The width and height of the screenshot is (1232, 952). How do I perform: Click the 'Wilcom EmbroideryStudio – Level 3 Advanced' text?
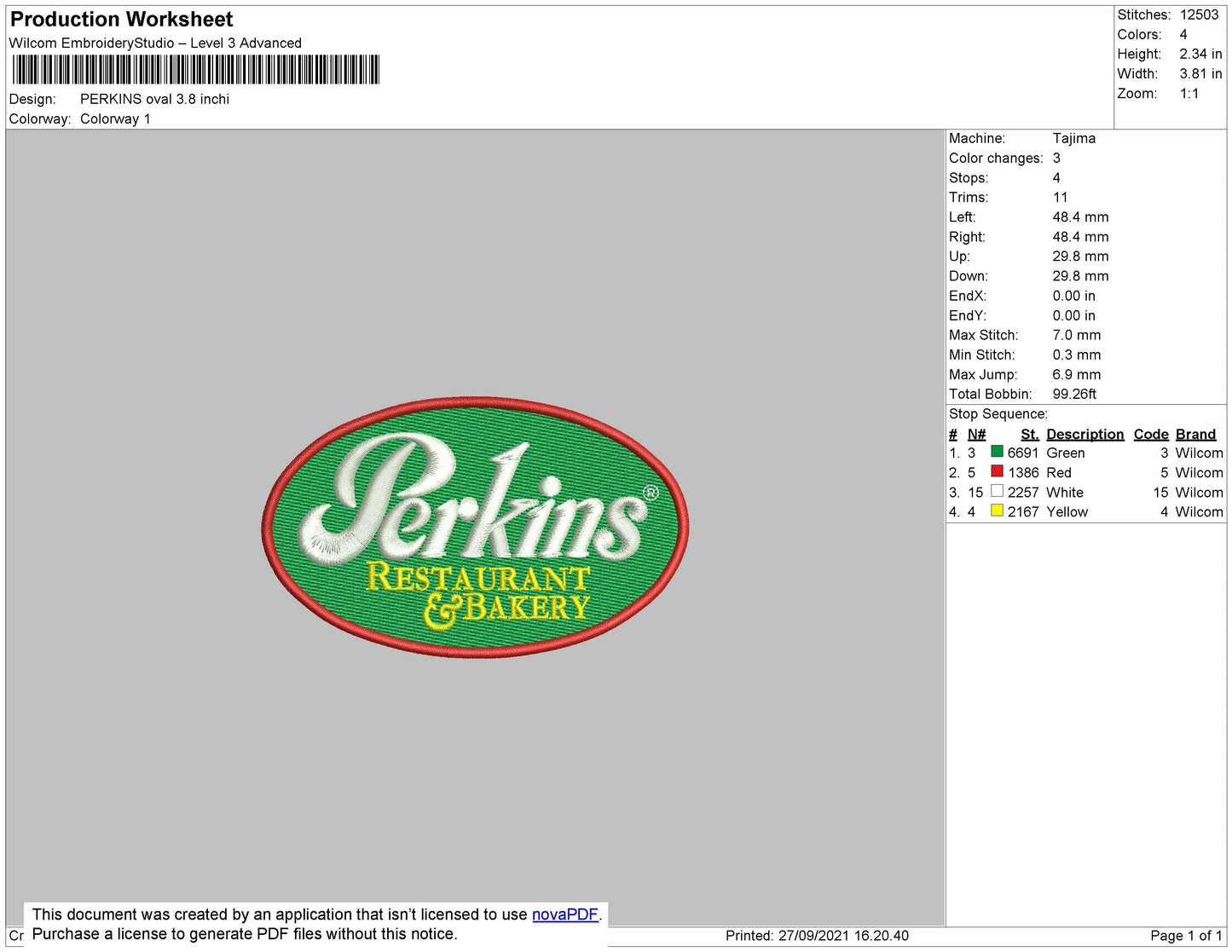pyautogui.click(x=155, y=43)
